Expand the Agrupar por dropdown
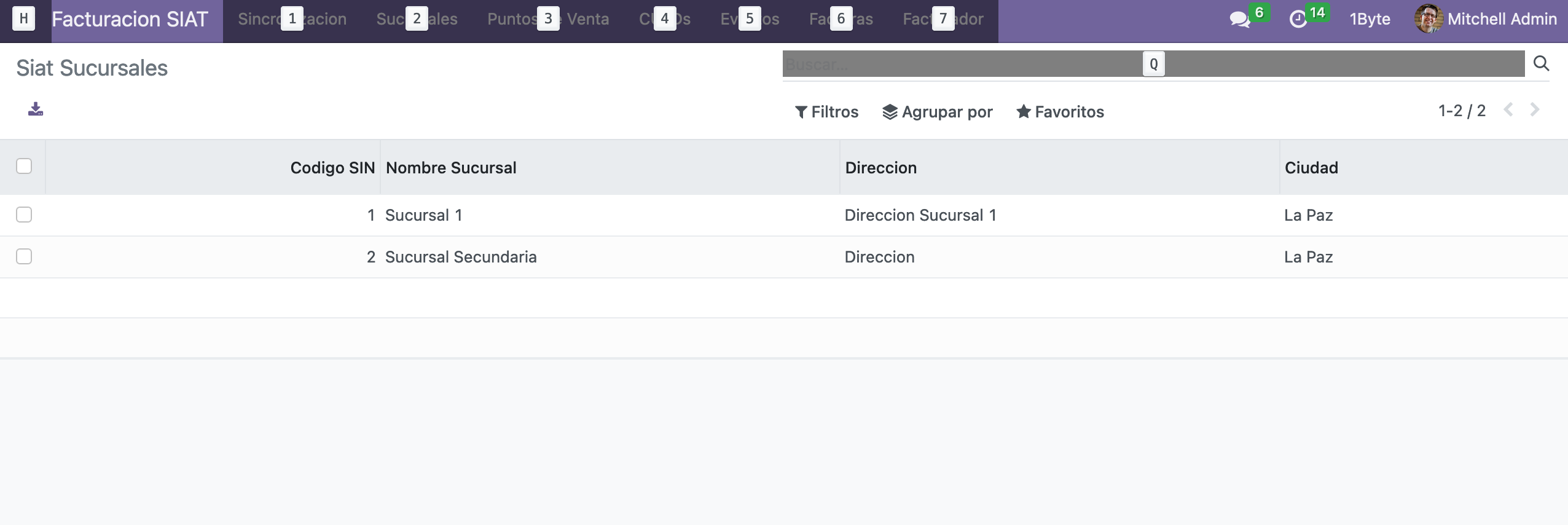The width and height of the screenshot is (1568, 525). (938, 112)
